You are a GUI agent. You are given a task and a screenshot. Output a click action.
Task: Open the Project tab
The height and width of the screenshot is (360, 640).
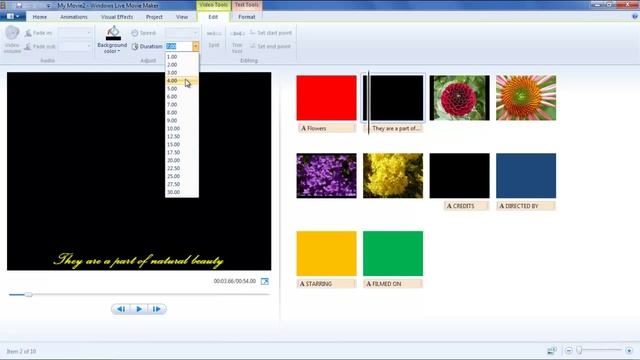[154, 17]
